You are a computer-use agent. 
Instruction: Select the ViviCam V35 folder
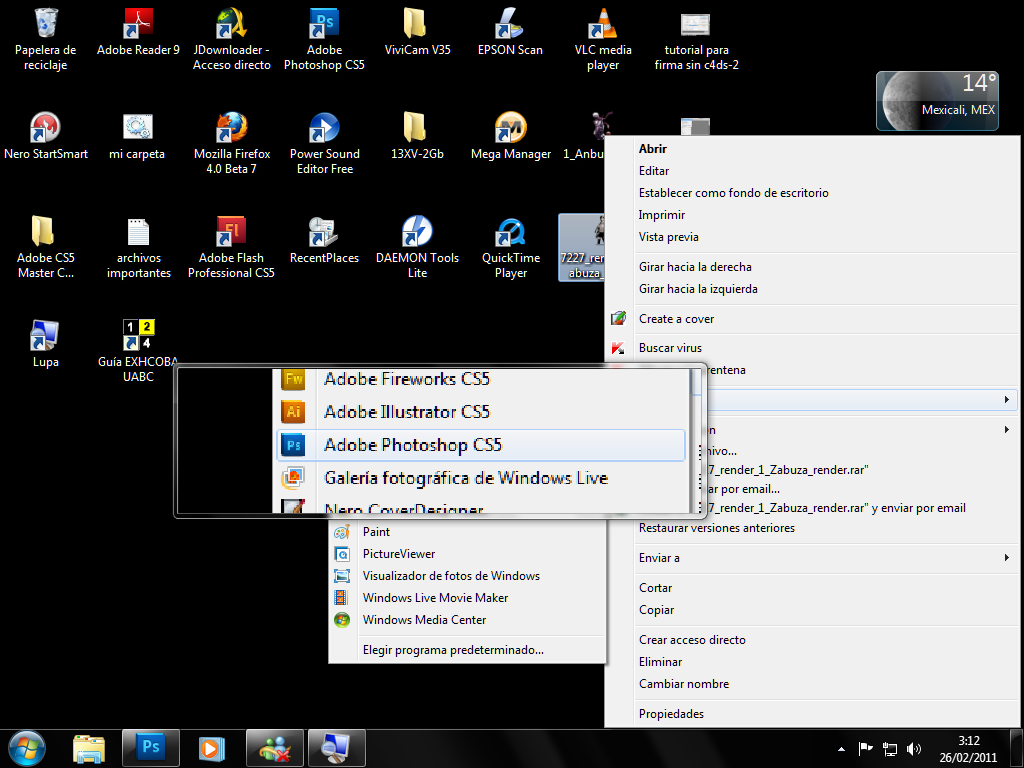tap(417, 33)
